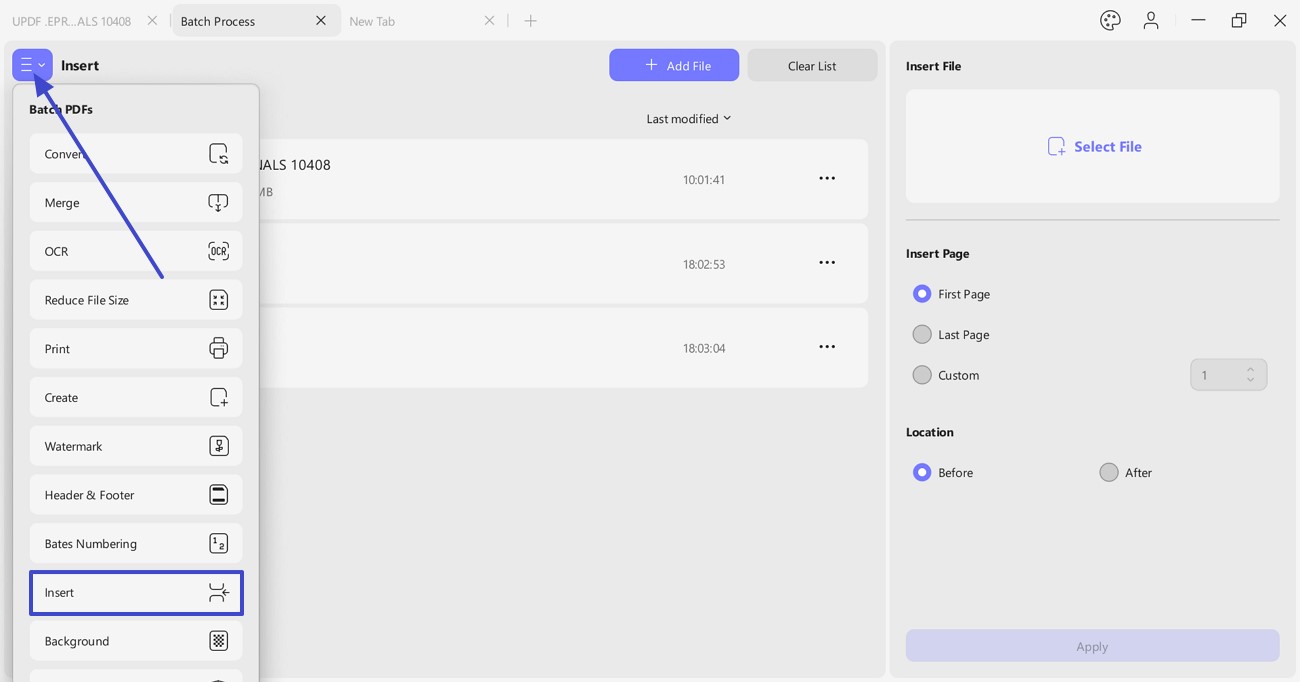Viewport: 1300px width, 682px height.
Task: Open the user account icon
Action: [x=1151, y=20]
